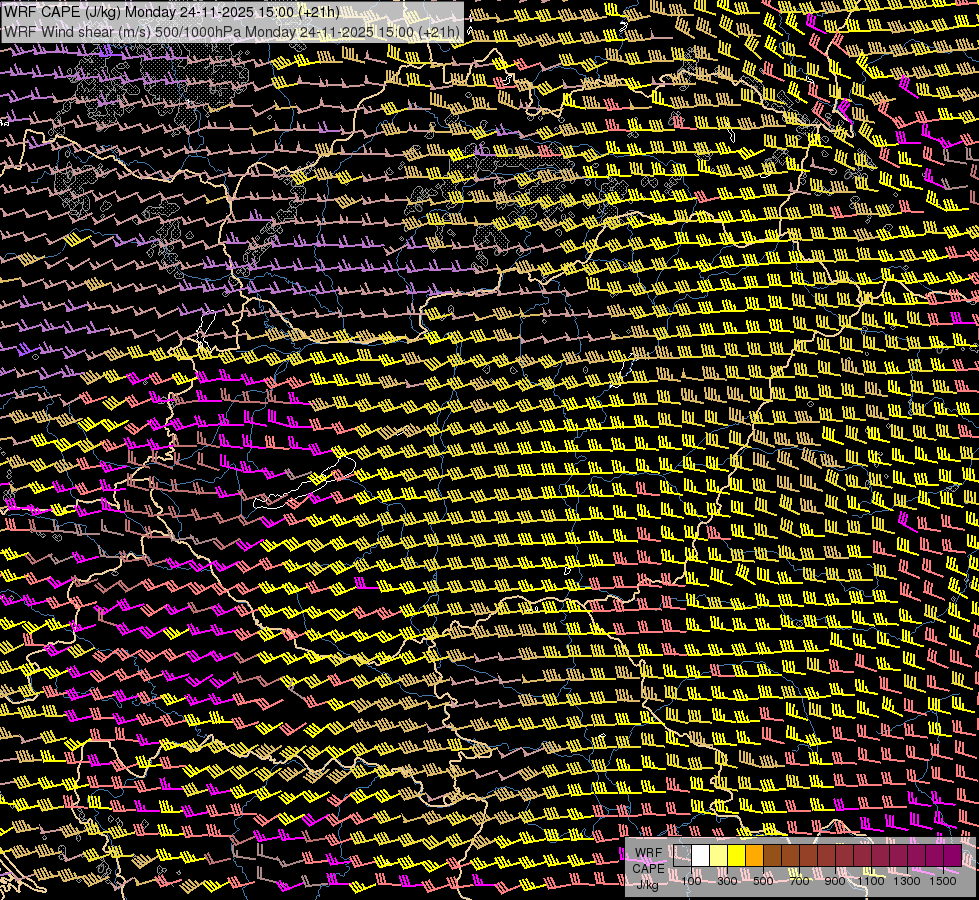Click the 1300 legend value label

[907, 881]
